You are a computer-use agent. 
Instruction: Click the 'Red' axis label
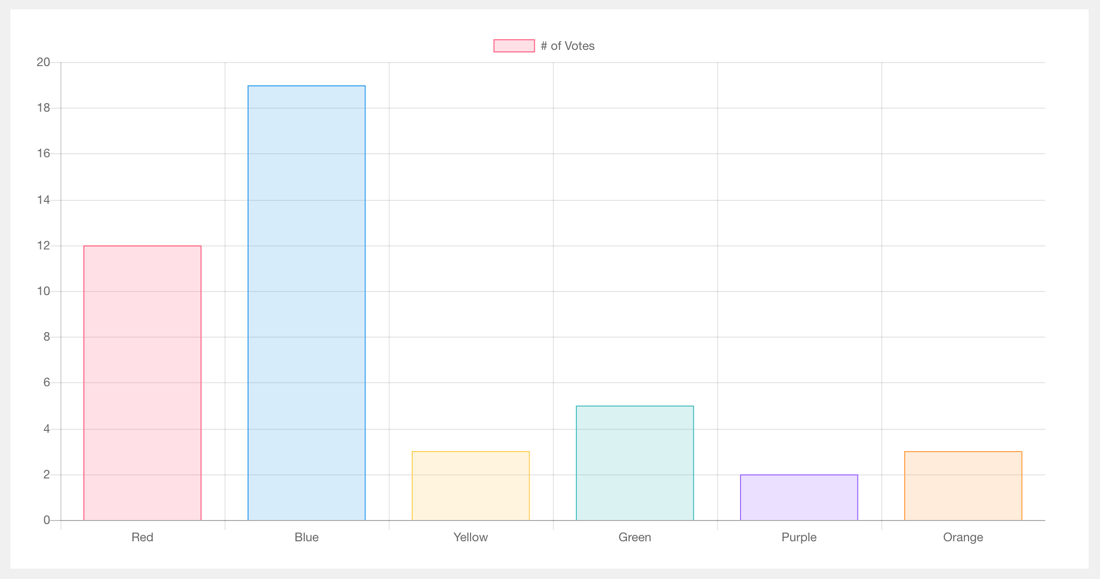142,537
